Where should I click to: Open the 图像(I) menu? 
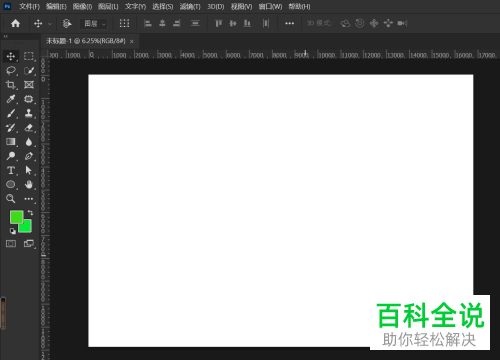coord(82,6)
